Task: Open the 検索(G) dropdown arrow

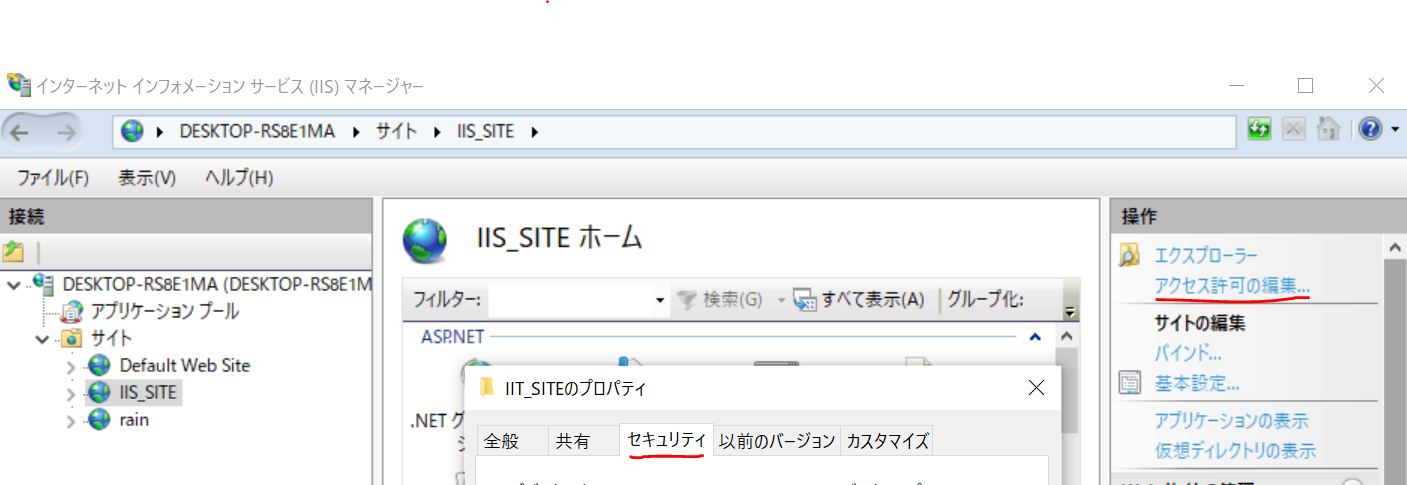Action: [781, 300]
